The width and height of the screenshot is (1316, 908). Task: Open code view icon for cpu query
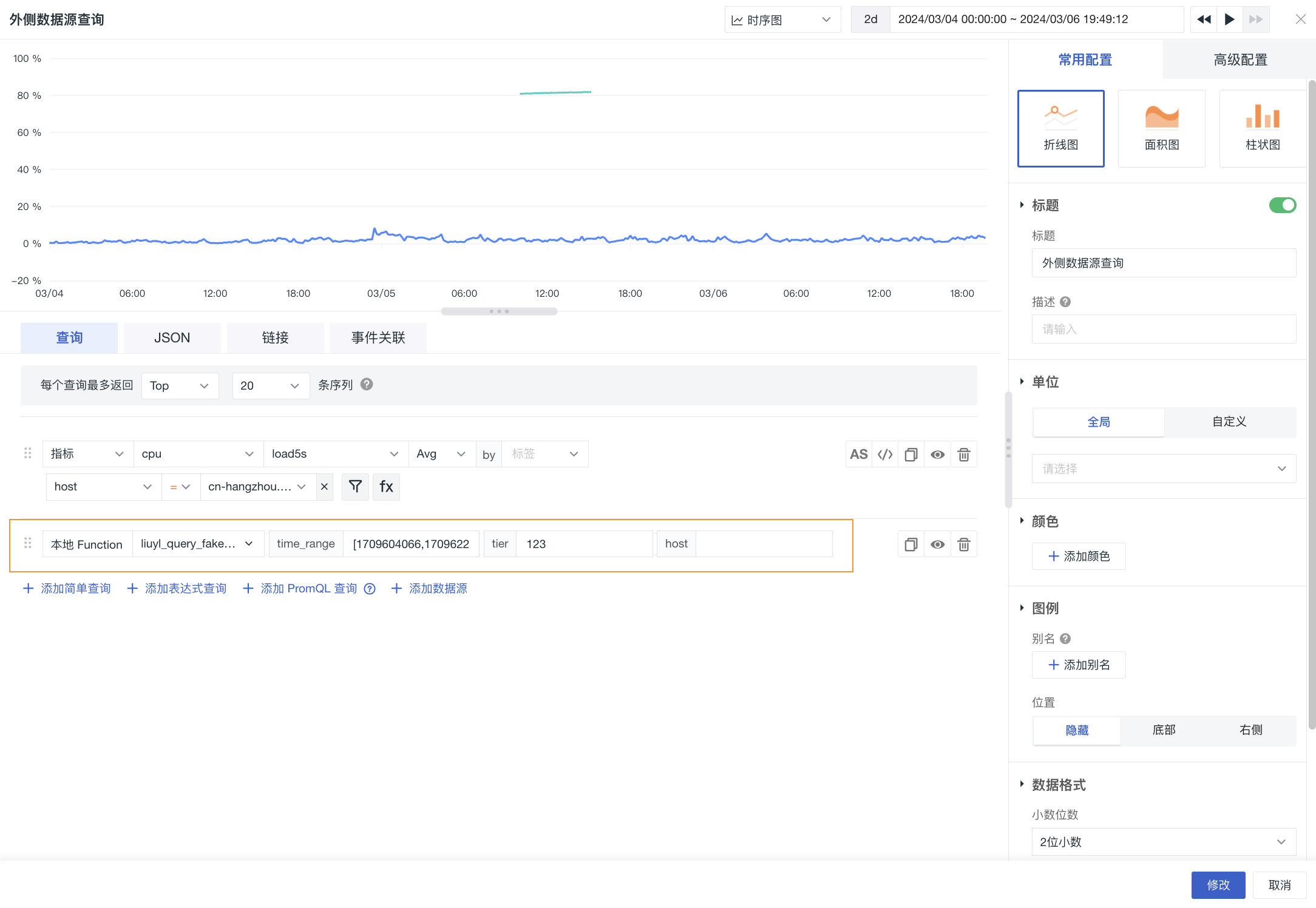click(x=885, y=455)
